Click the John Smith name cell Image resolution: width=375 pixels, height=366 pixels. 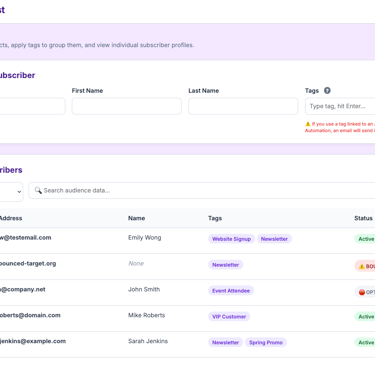144,289
